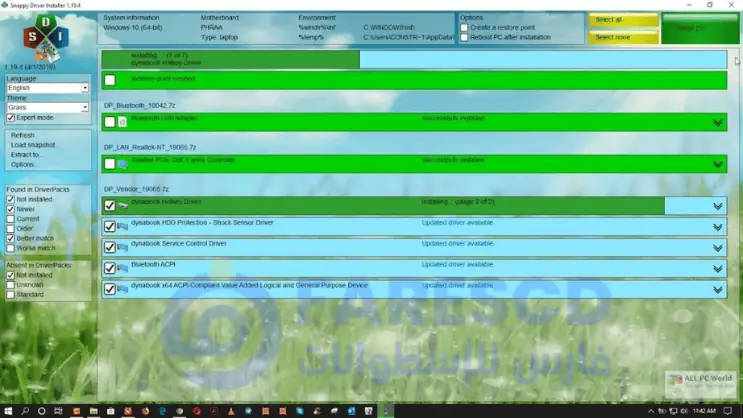Click the Select none button
Screen dimensions: 743x418
(624, 37)
